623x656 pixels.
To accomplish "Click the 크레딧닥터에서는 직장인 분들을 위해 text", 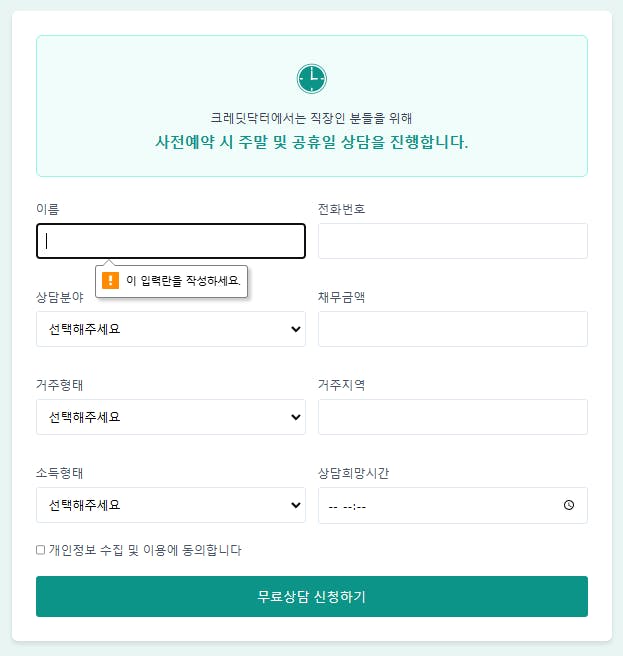I will point(311,118).
